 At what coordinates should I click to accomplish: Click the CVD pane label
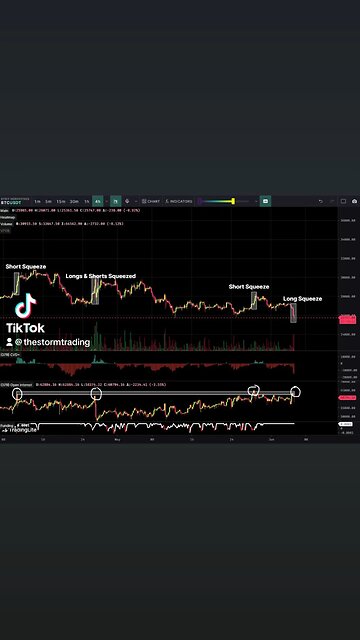[10, 355]
